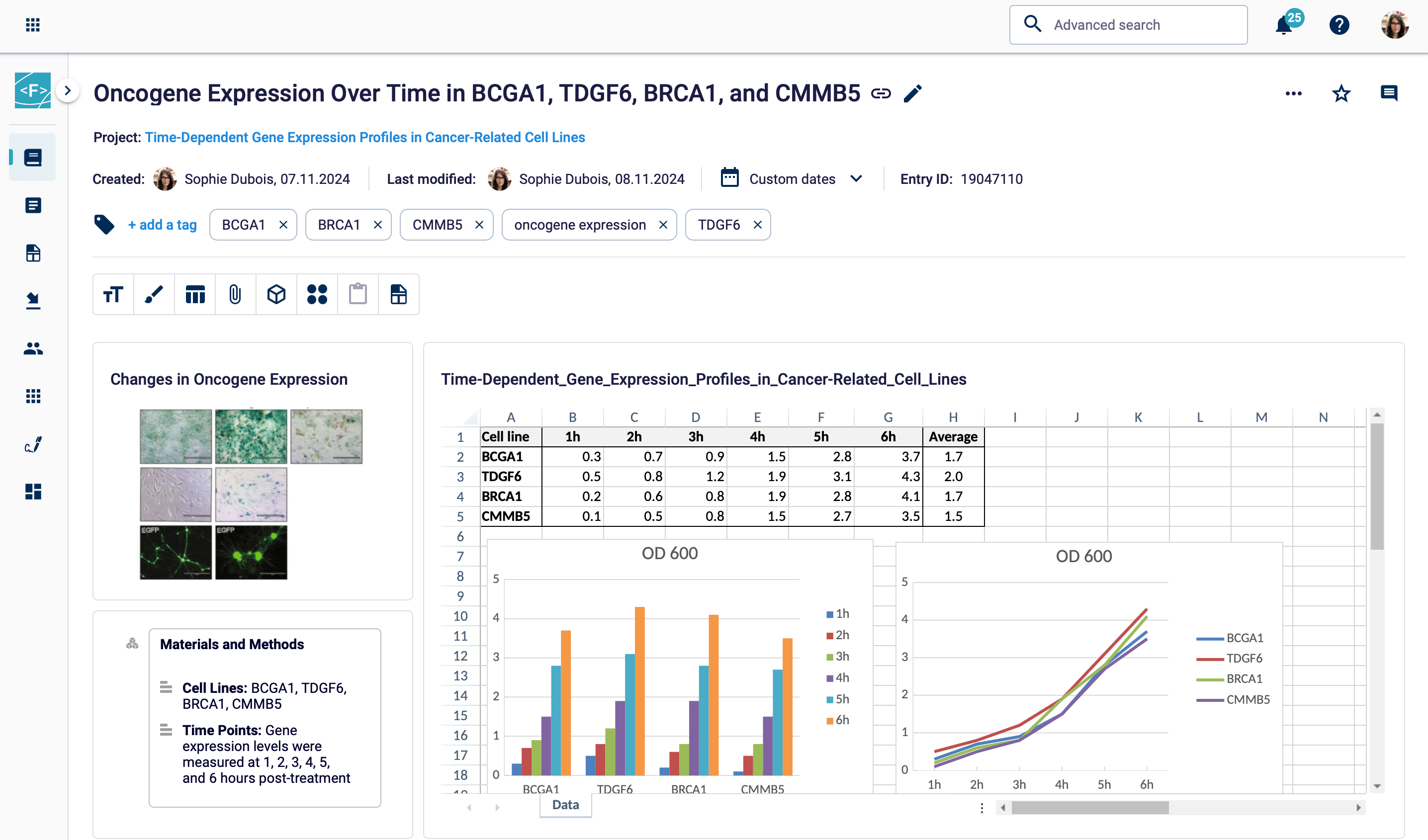Viewport: 1428px width, 840px height.
Task: Click the paperclip attachment icon
Action: tap(235, 294)
